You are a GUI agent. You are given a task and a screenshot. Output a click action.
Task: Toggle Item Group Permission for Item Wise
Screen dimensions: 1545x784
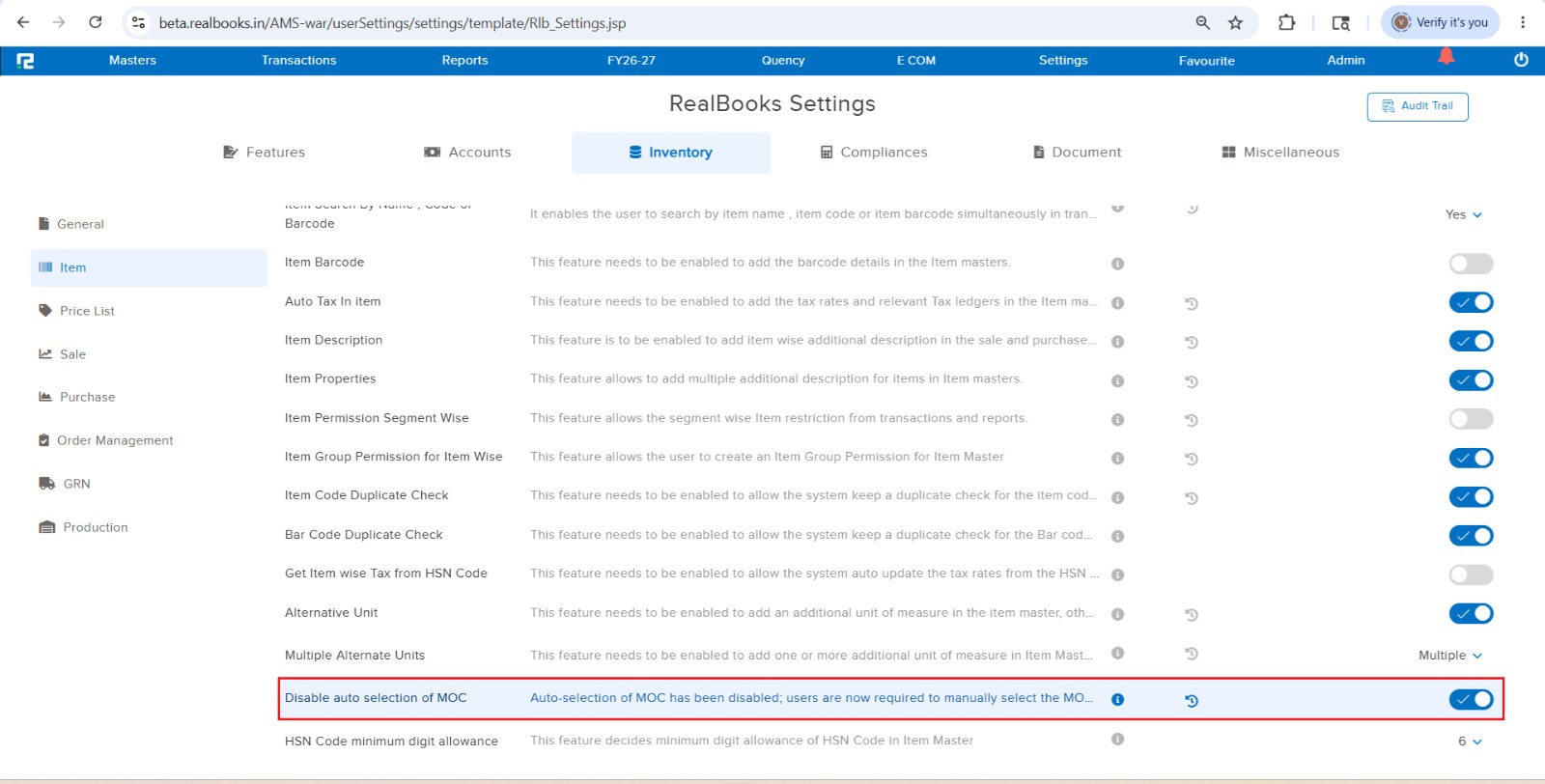click(1471, 458)
